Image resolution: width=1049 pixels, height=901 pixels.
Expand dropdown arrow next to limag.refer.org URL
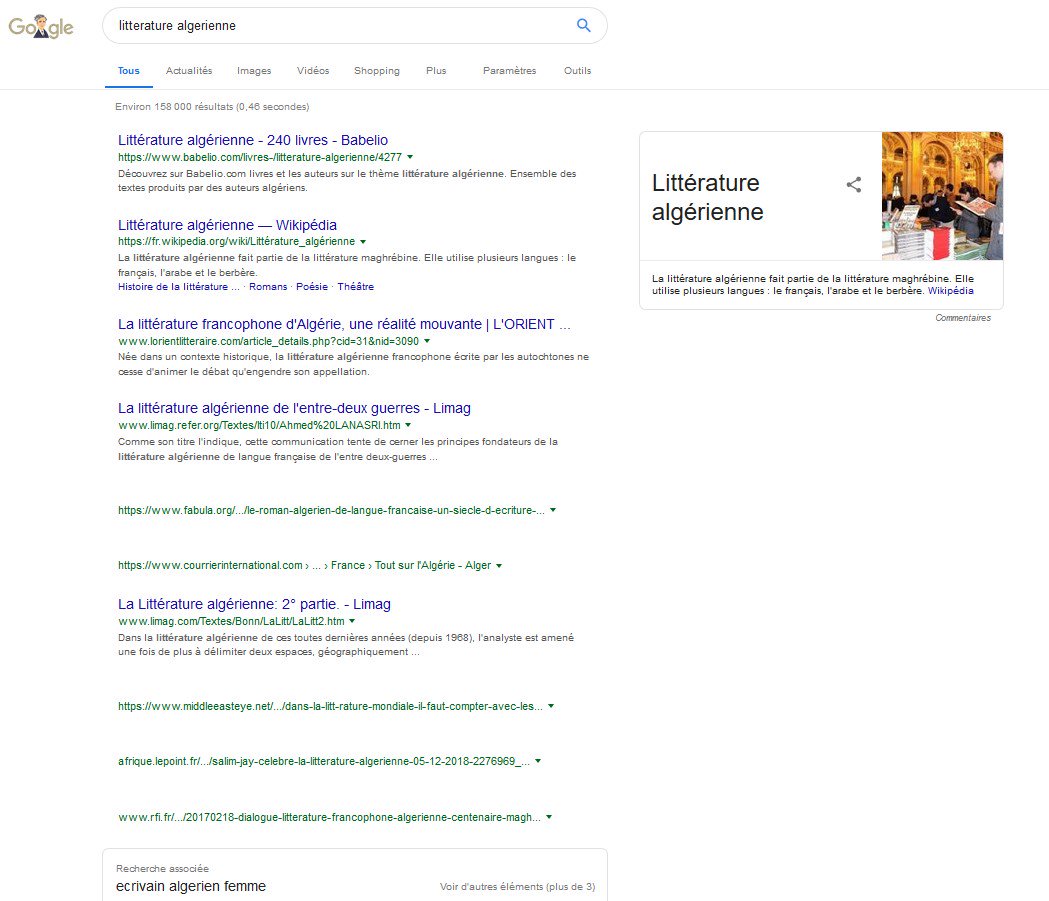pos(408,425)
